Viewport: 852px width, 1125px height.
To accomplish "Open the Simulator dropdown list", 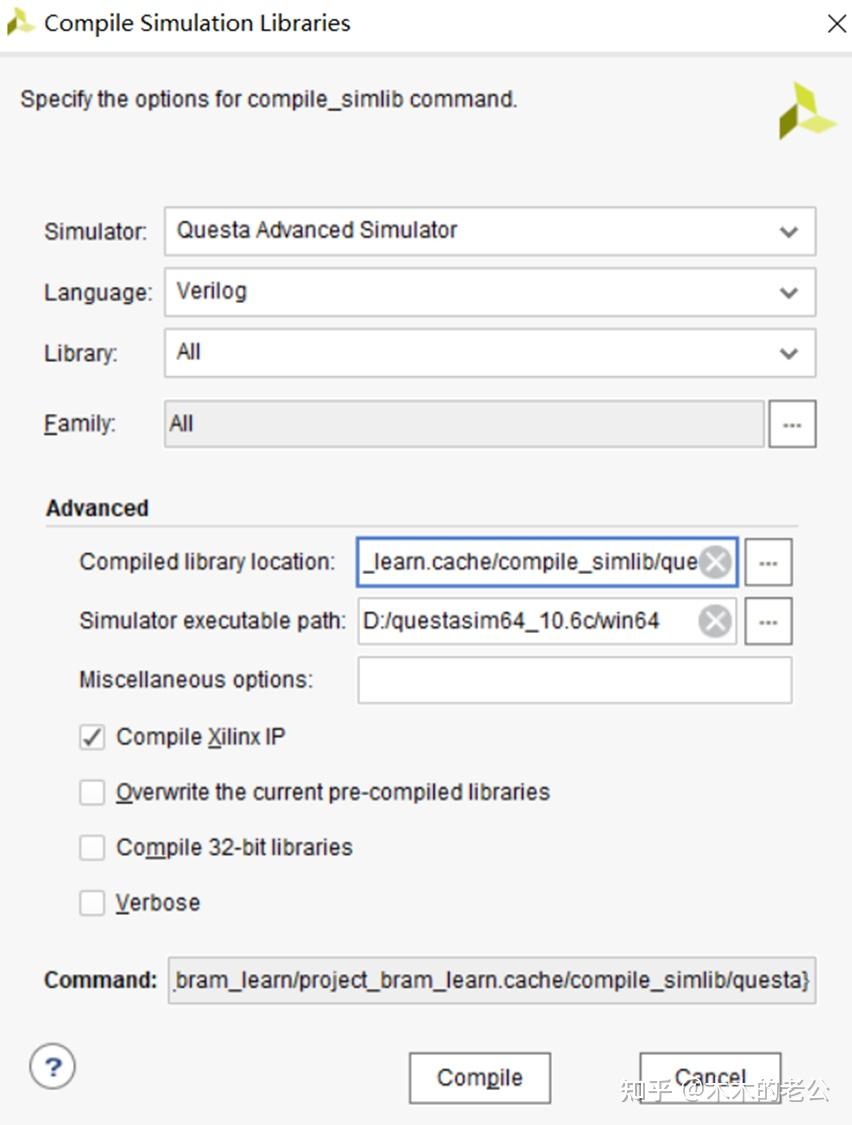I will click(x=490, y=231).
